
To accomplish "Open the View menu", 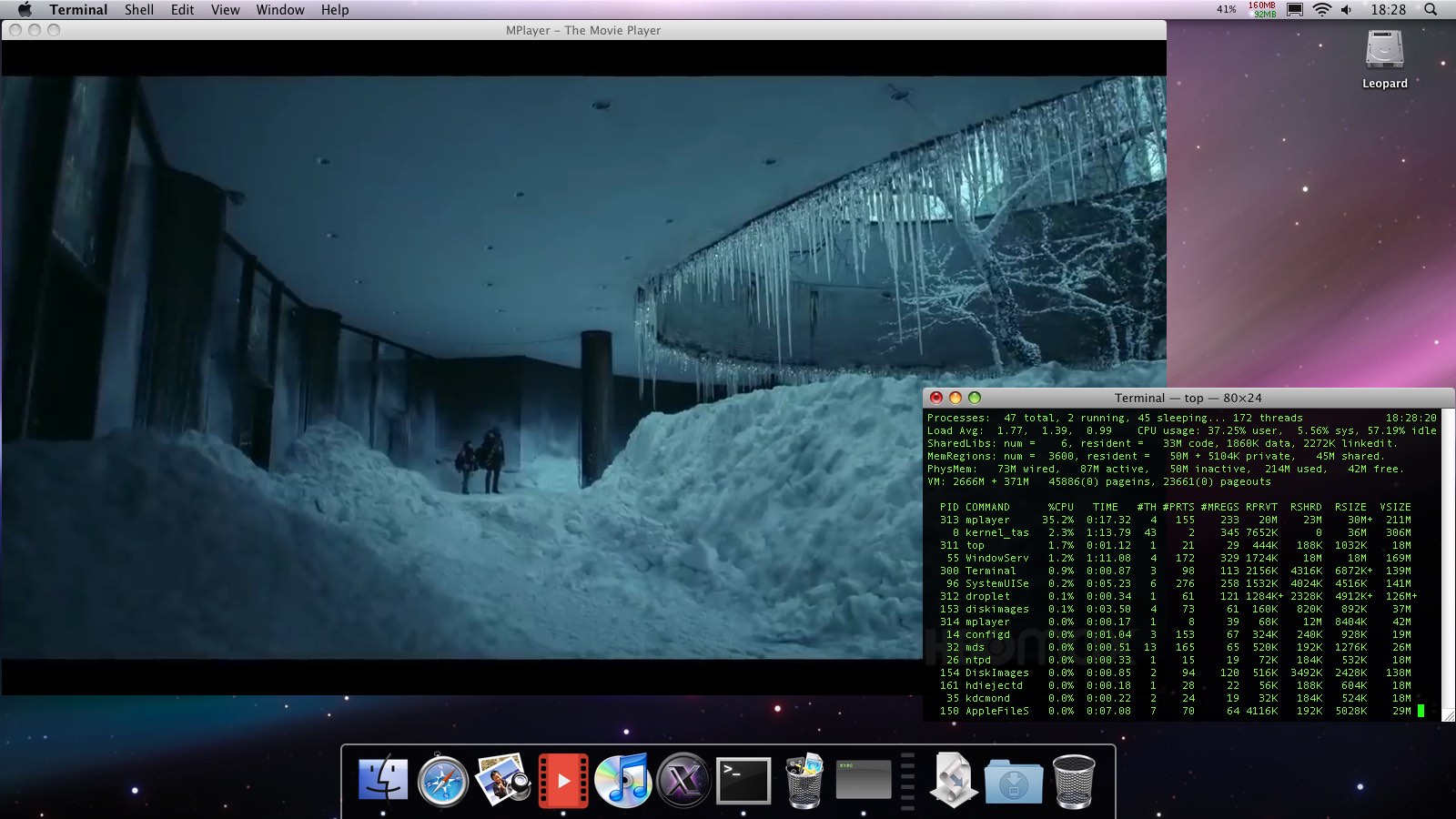I will 225,9.
